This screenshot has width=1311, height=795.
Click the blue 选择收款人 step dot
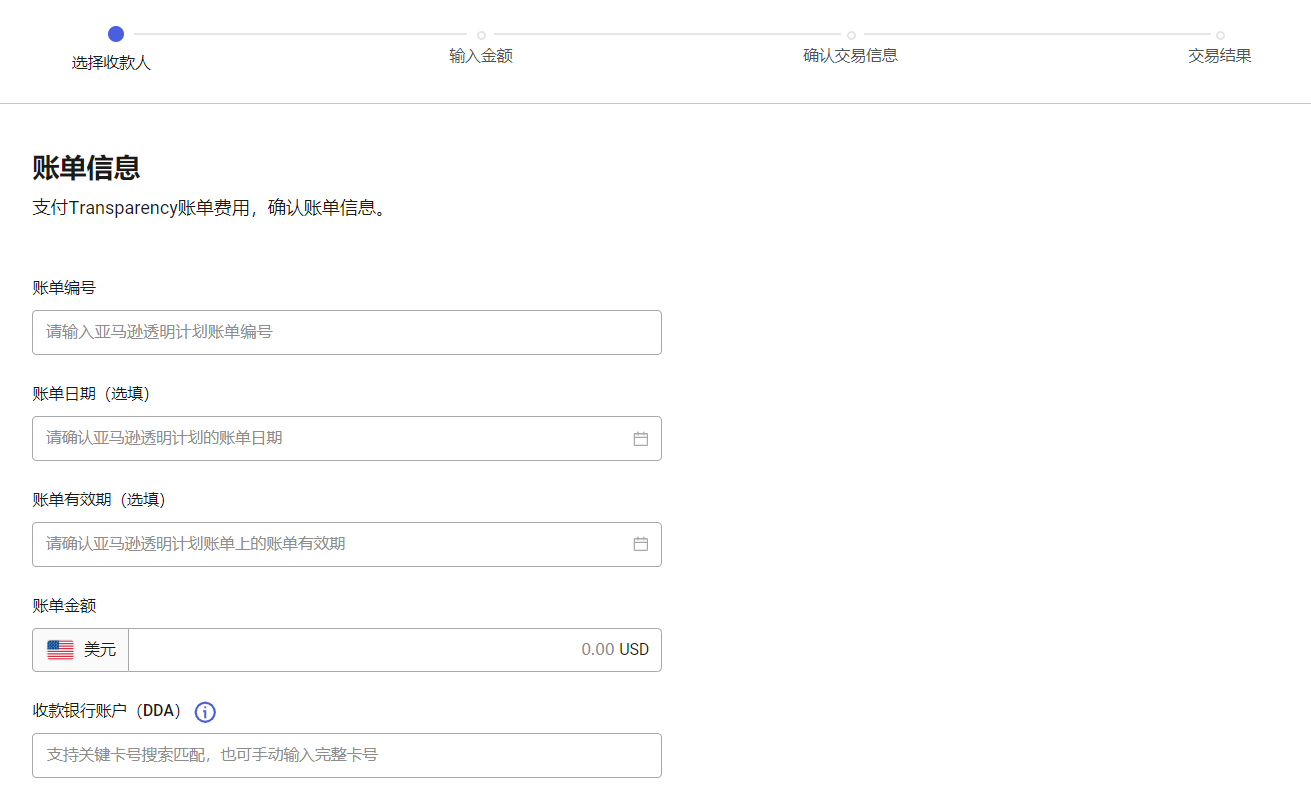(116, 34)
